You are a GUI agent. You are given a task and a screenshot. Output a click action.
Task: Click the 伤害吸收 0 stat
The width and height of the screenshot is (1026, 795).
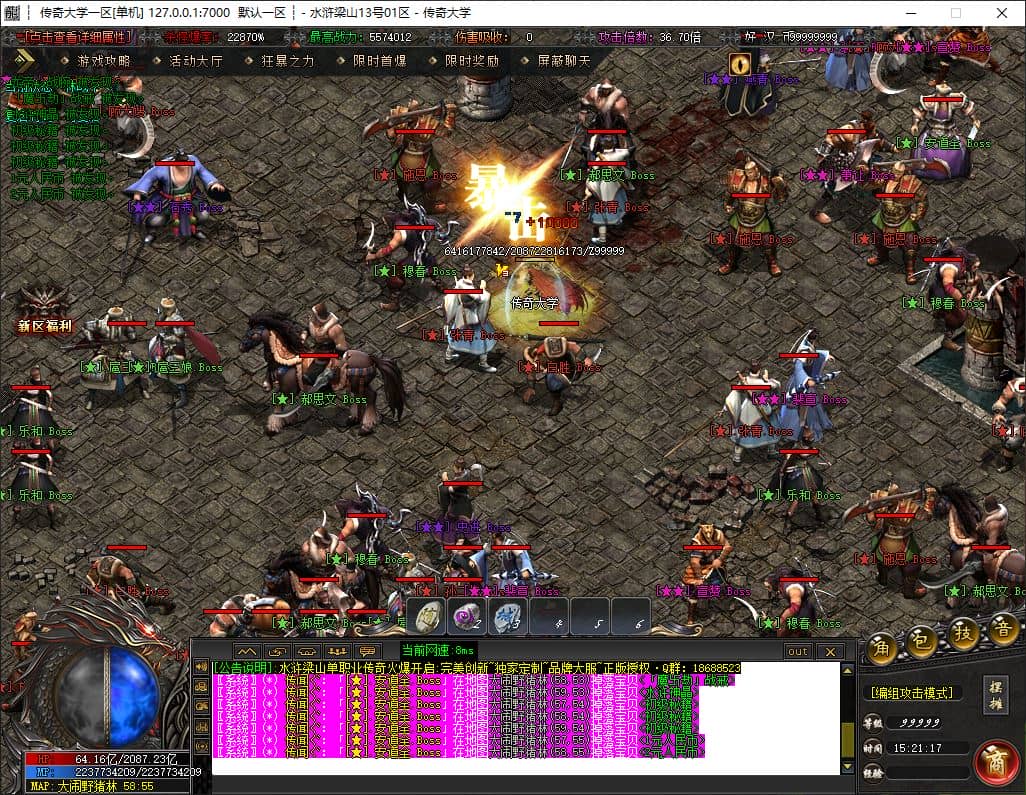(x=494, y=37)
